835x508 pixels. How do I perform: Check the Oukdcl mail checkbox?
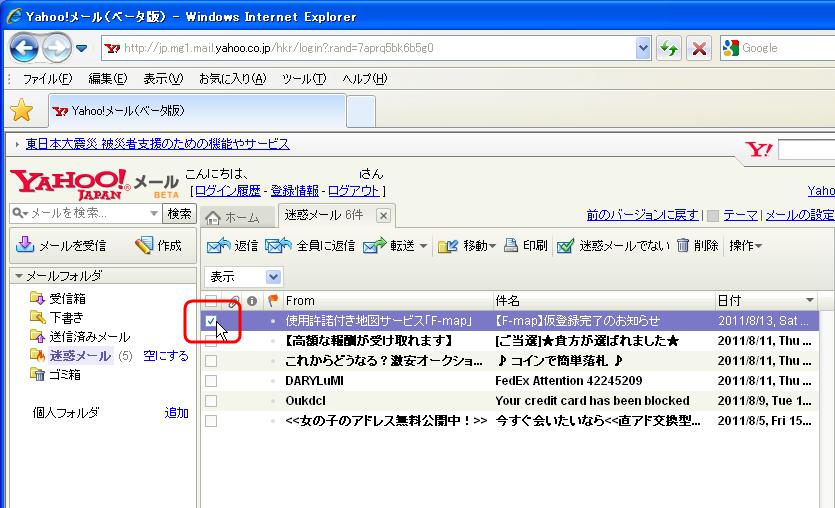pos(211,401)
